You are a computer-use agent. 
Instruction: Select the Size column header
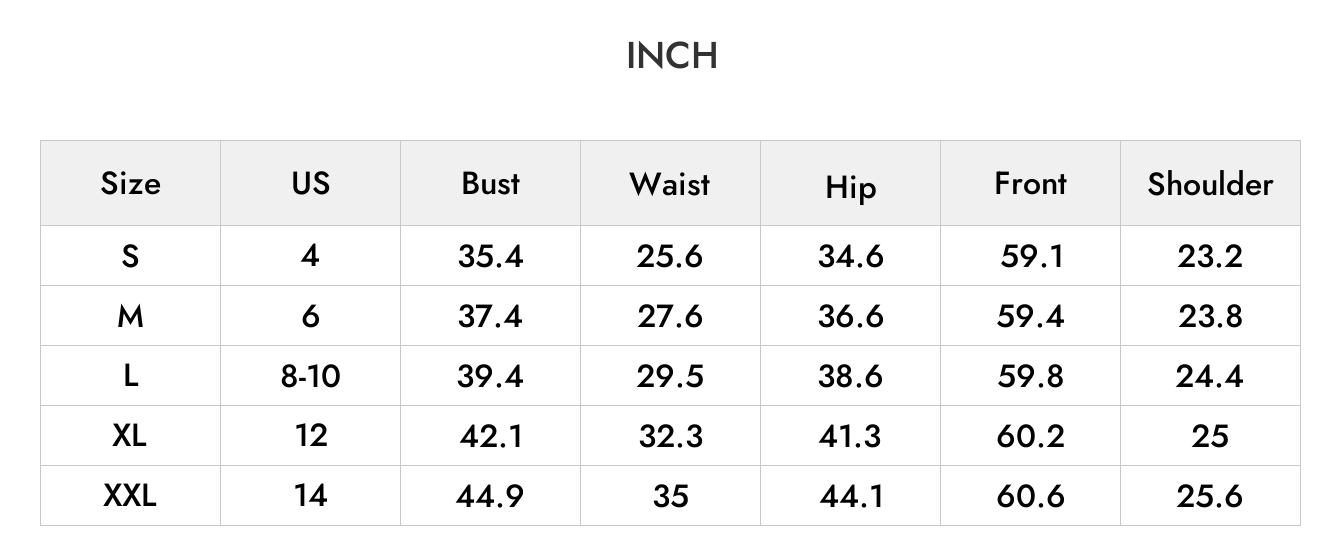[x=130, y=184]
